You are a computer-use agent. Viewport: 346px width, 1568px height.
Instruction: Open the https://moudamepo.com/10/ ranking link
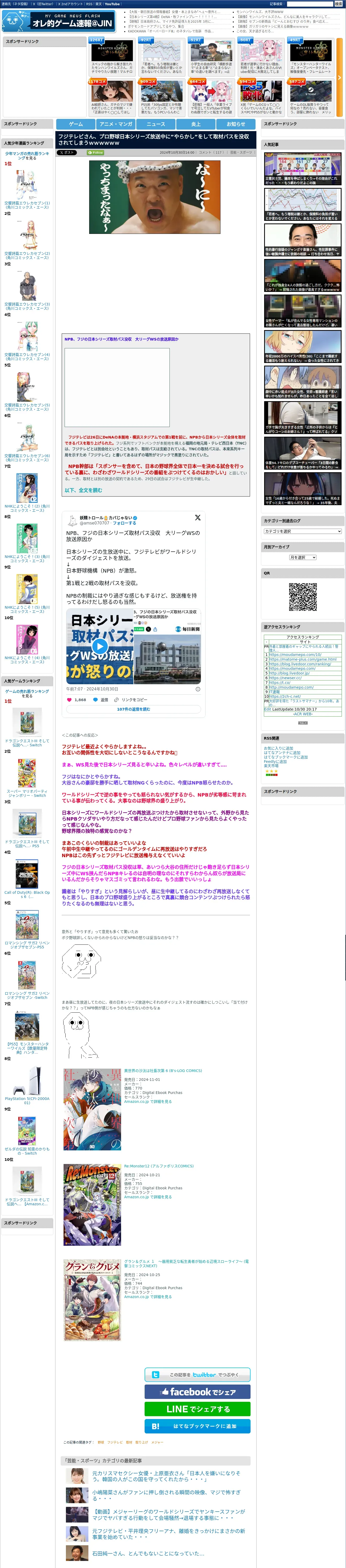[296, 654]
